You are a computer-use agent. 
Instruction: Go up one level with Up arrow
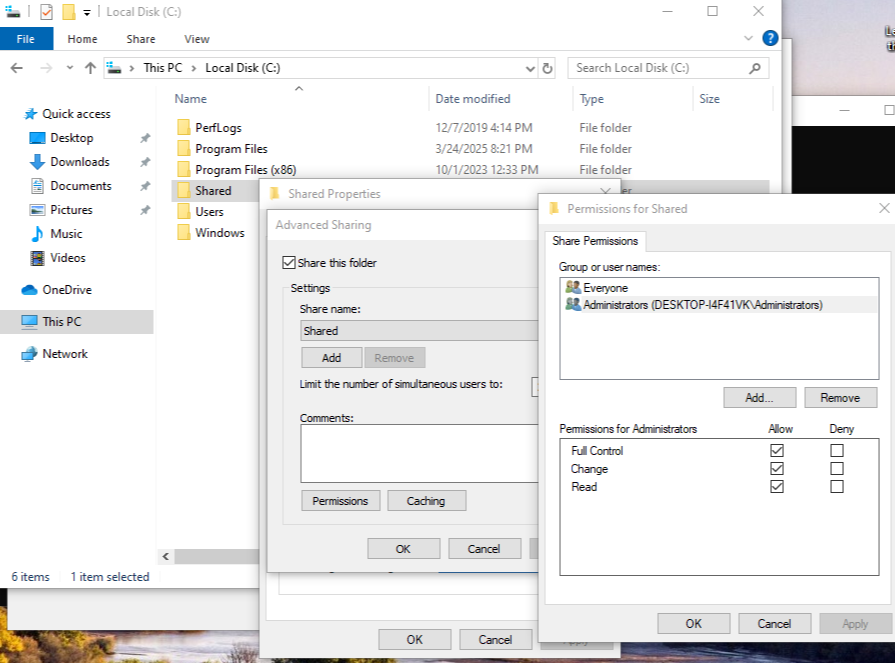coord(90,68)
